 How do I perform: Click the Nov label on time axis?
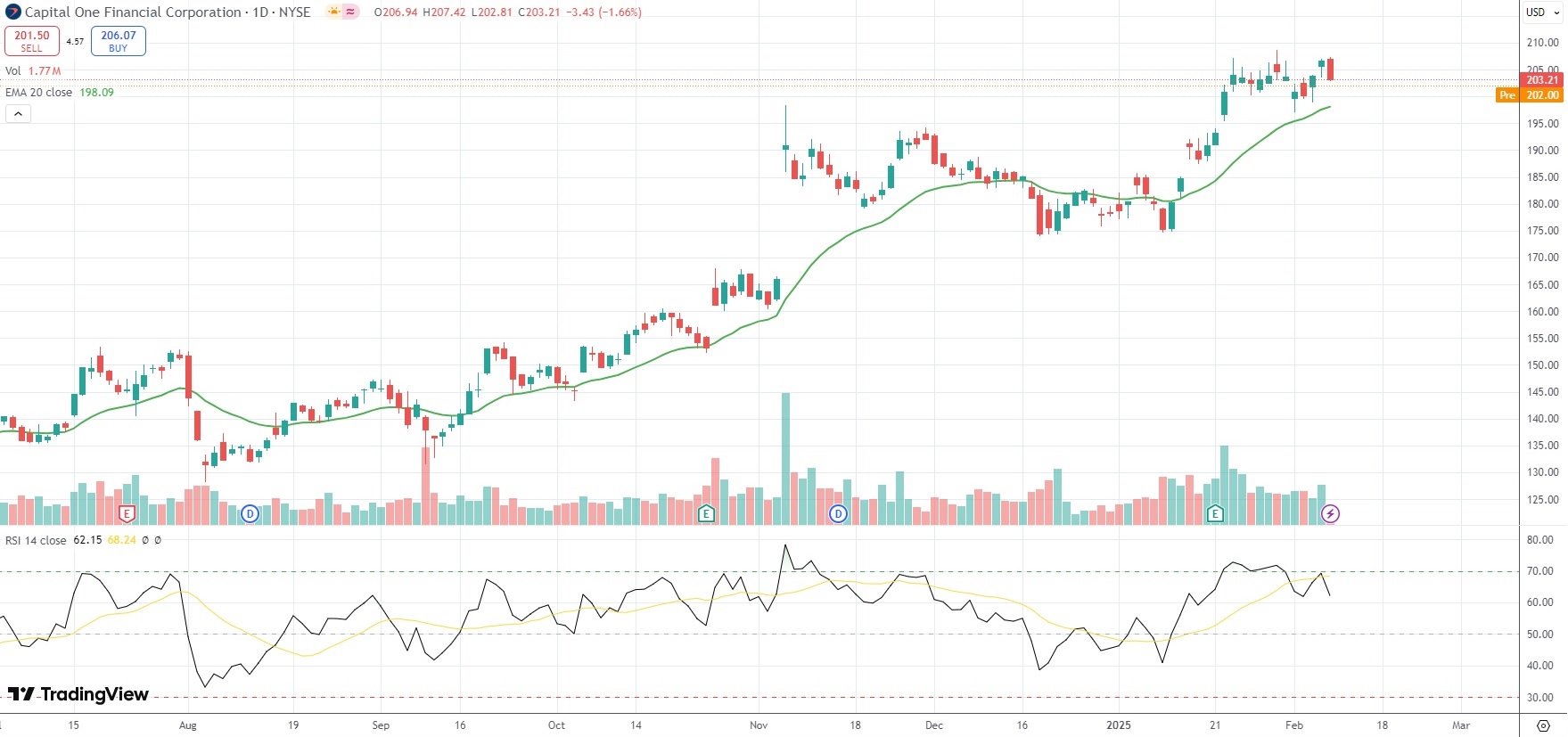759,725
